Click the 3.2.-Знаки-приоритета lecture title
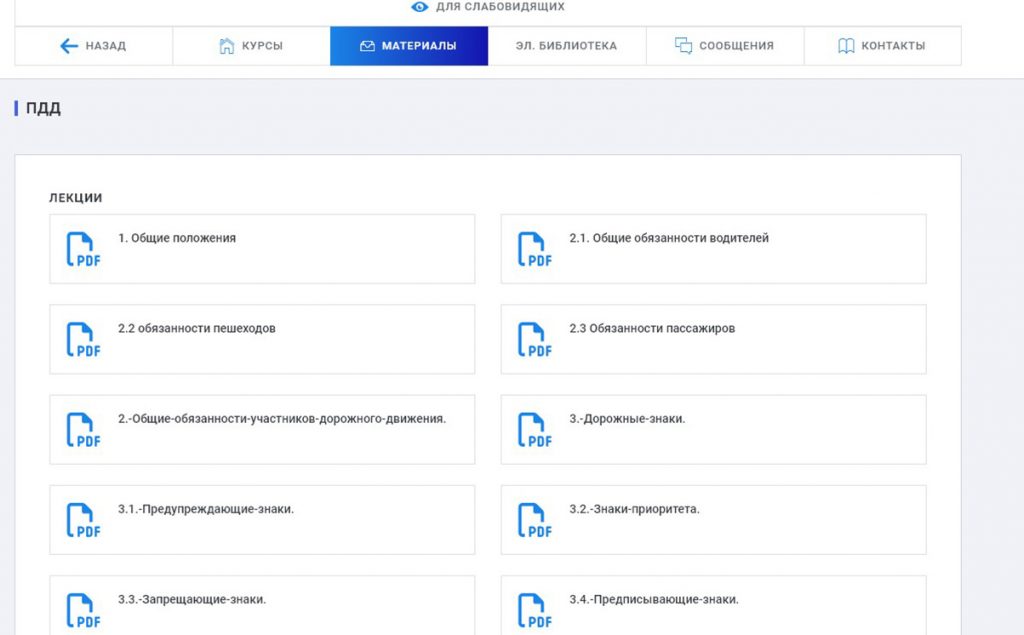 click(x=634, y=509)
